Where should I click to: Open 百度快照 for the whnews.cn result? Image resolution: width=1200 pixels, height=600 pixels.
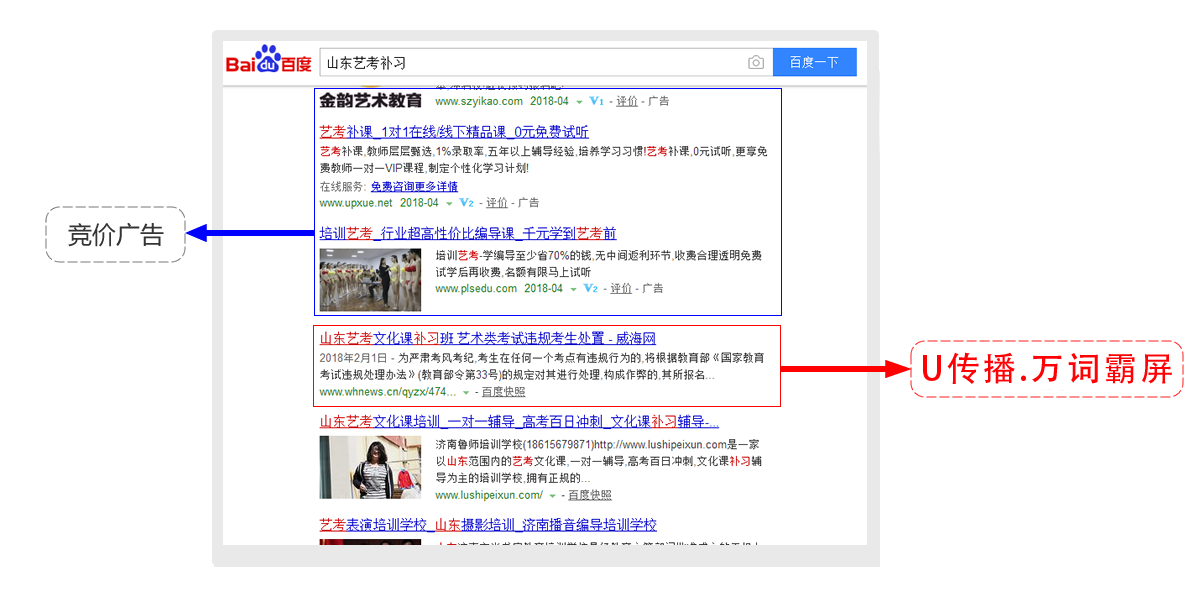tap(504, 392)
